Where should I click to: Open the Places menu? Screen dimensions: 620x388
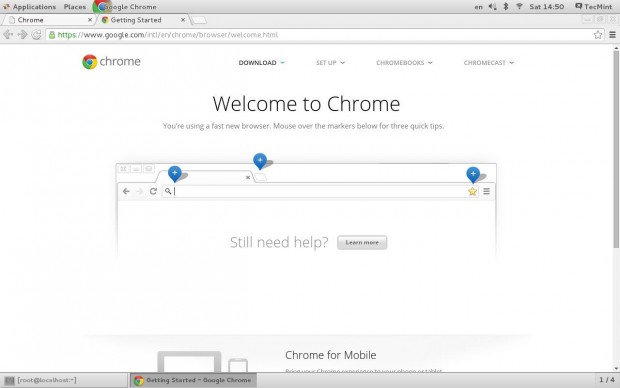tap(75, 7)
